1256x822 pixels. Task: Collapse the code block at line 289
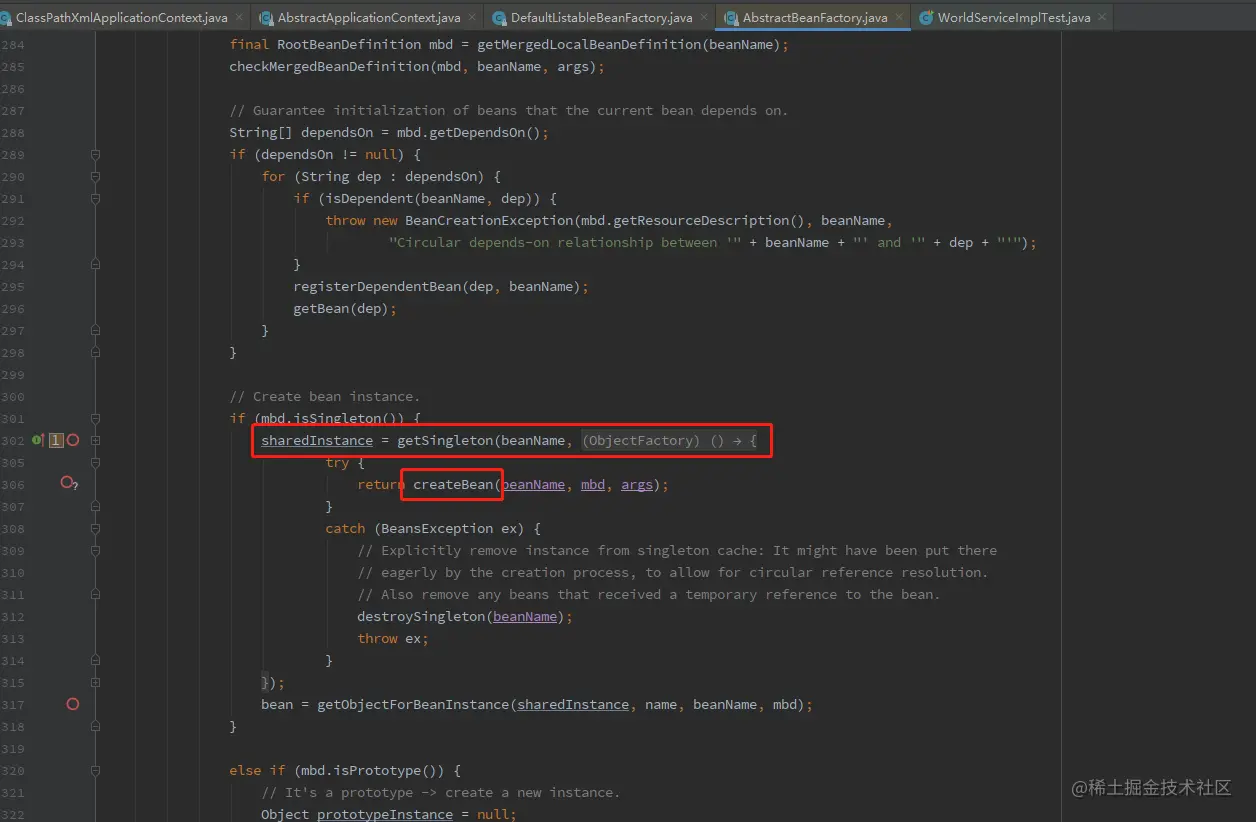[x=95, y=154]
